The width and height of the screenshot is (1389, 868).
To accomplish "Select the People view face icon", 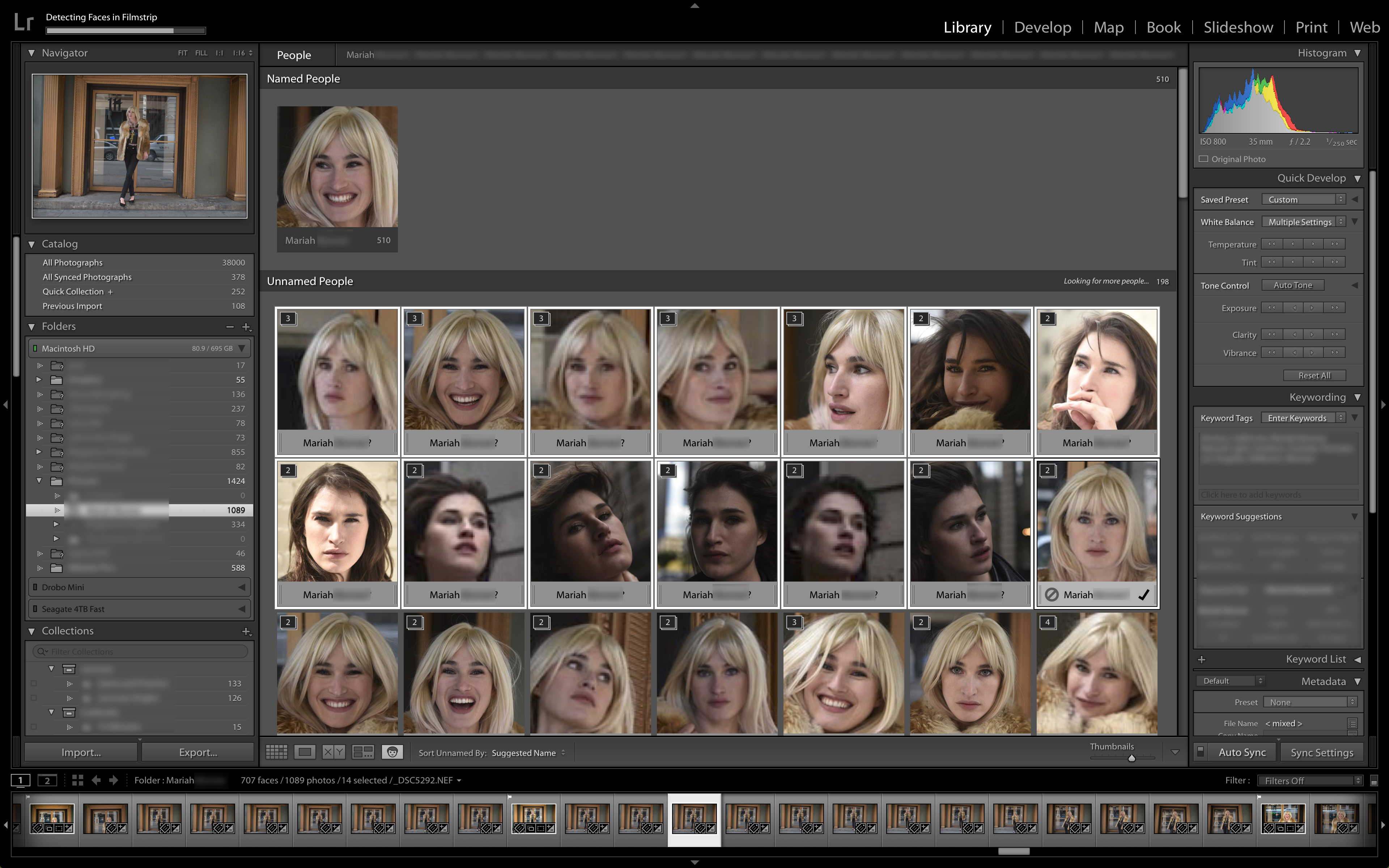I will pos(392,752).
